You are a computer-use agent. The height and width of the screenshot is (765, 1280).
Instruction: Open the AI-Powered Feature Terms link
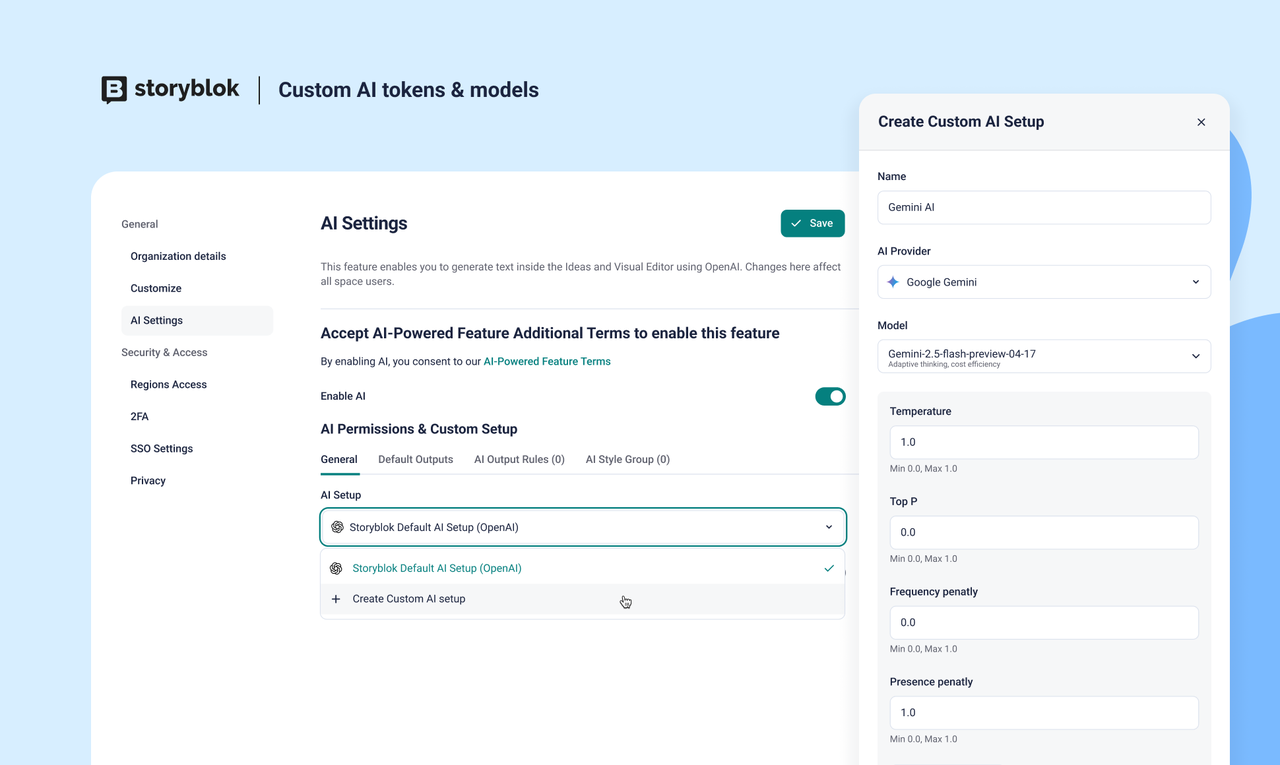pos(547,361)
